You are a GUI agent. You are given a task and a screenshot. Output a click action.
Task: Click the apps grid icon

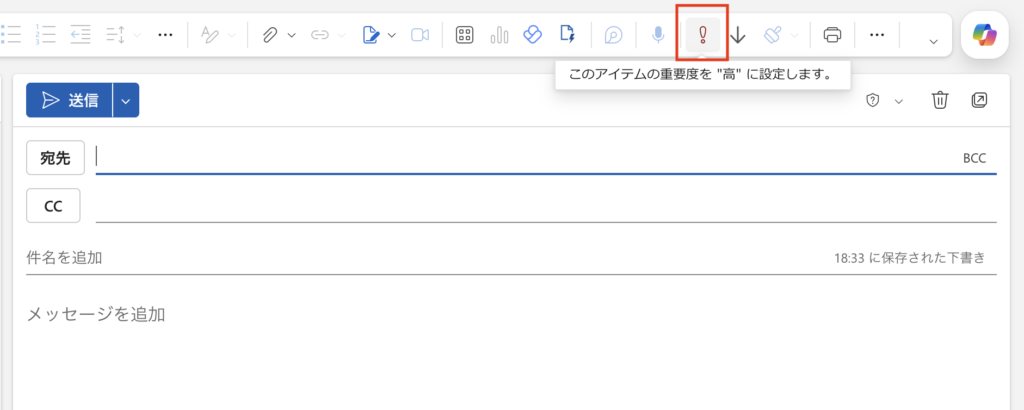click(464, 35)
